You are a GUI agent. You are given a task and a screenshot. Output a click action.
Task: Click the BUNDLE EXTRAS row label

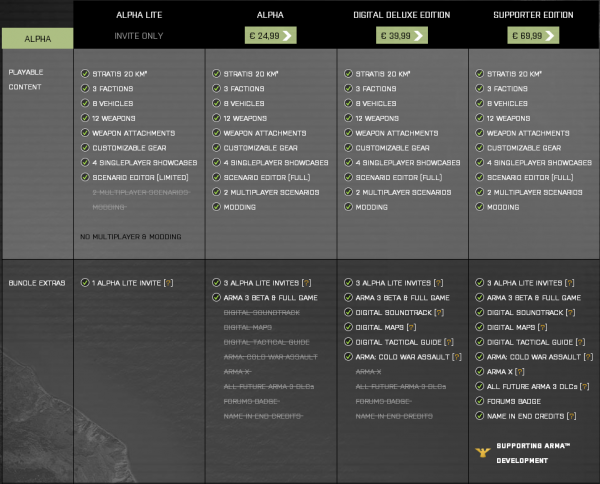tap(37, 283)
